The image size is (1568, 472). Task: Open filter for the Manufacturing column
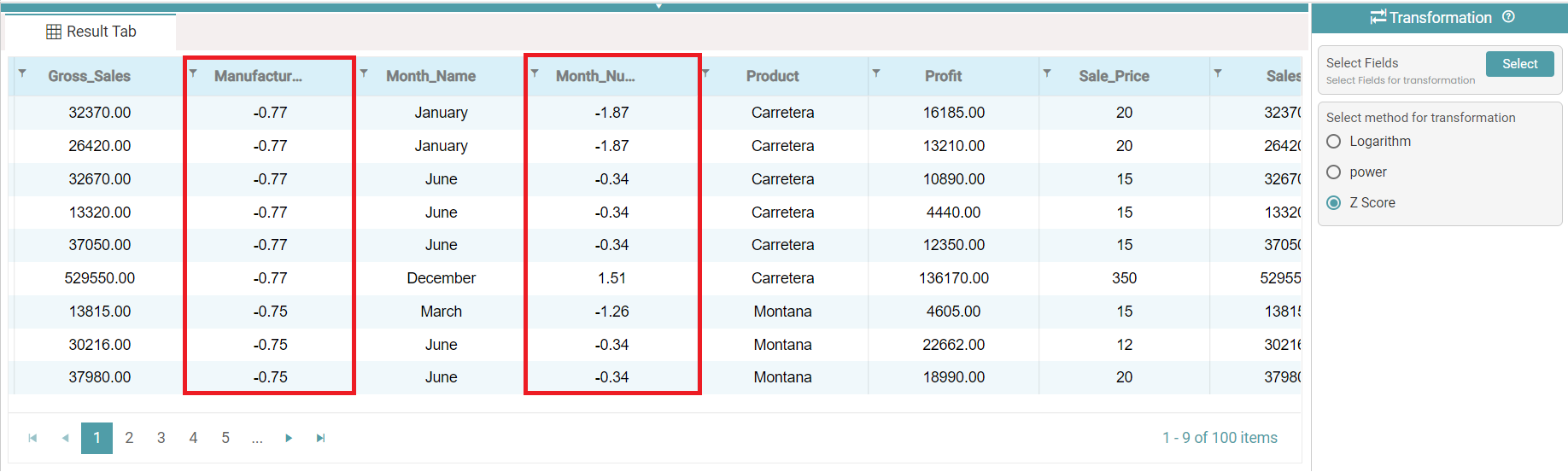[x=193, y=73]
